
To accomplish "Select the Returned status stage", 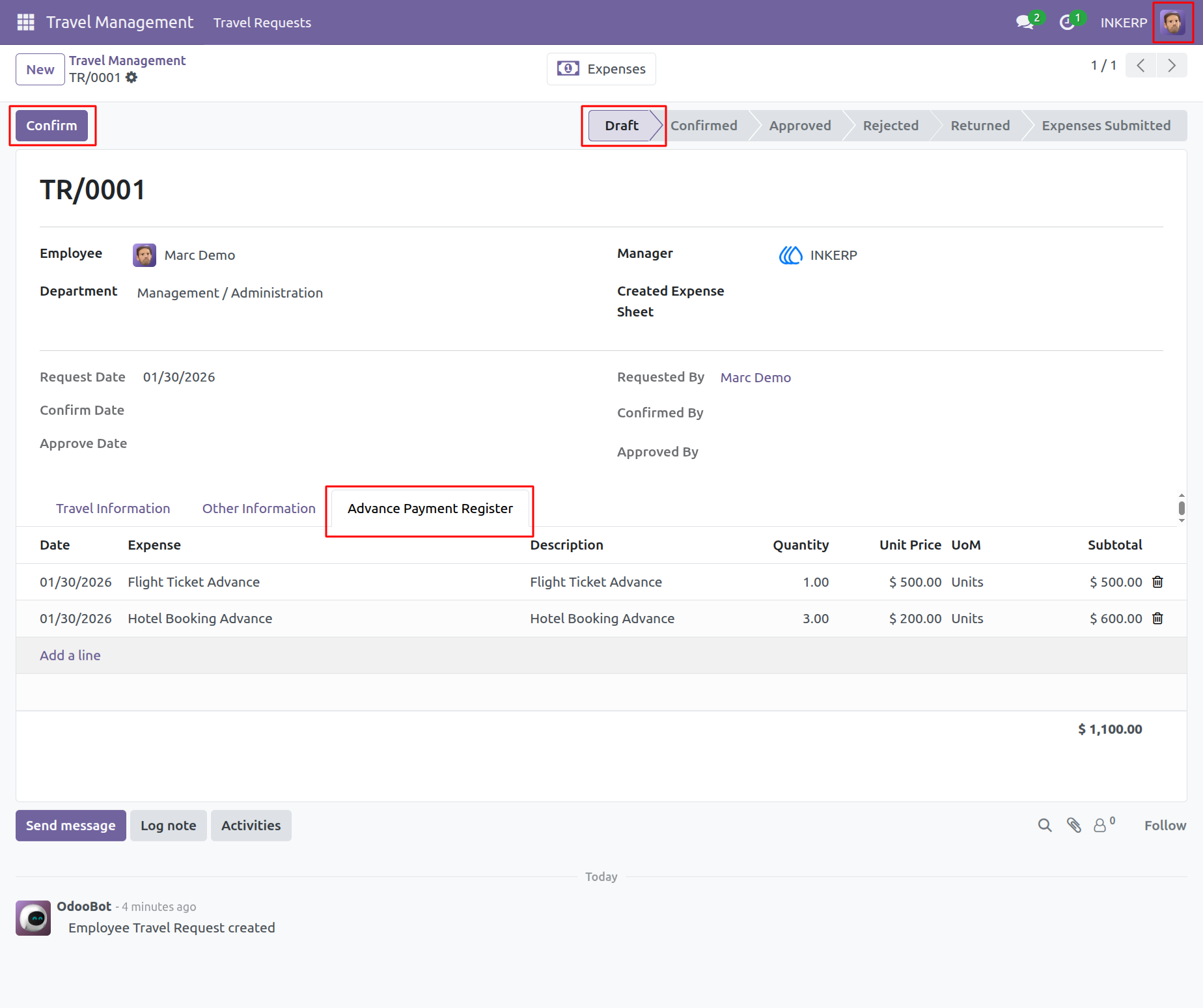I will tap(980, 126).
